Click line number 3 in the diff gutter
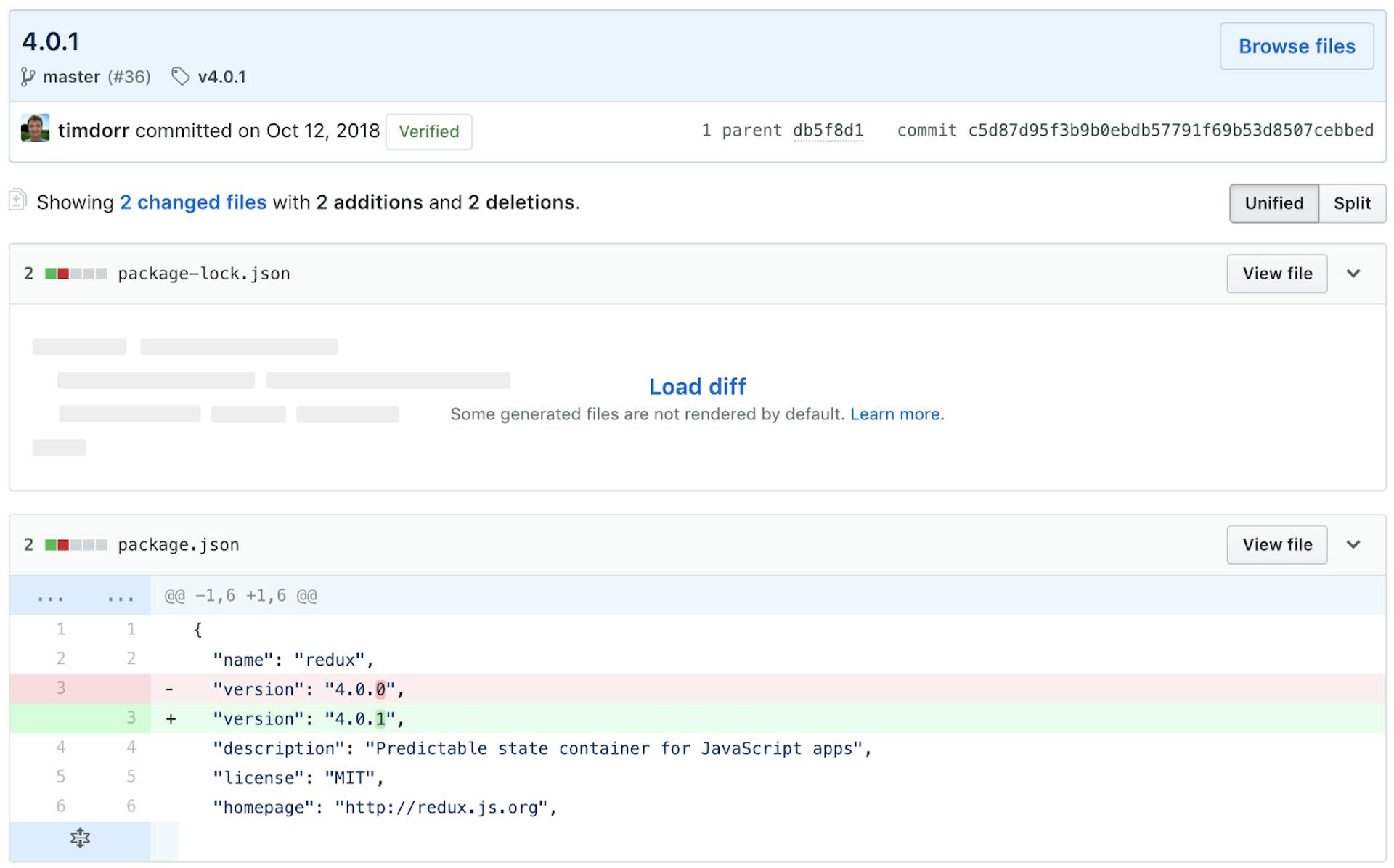The image size is (1394, 868). click(x=61, y=689)
